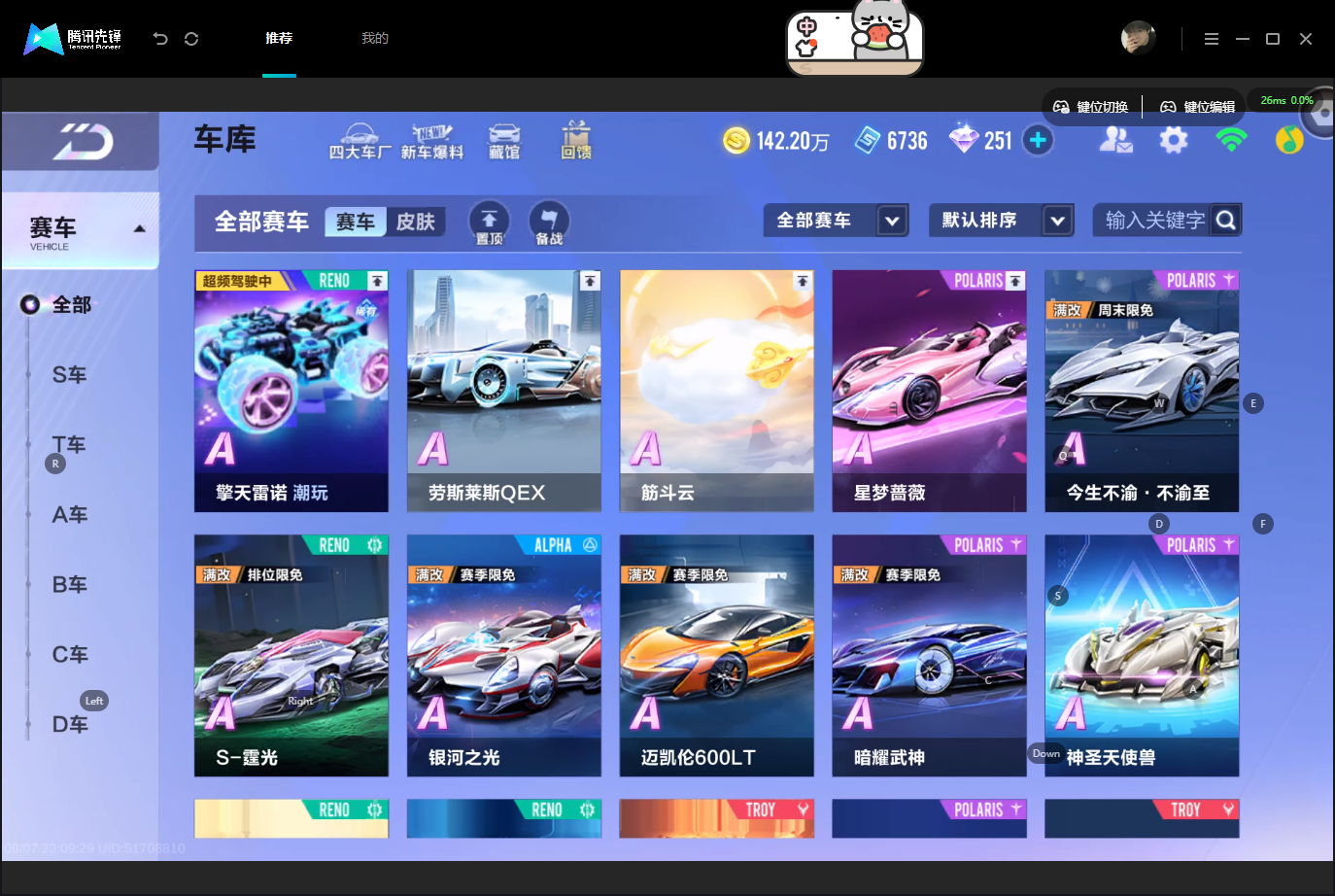
Task: Select the 今生不渝·不渝至 car card
Action: (1142, 391)
